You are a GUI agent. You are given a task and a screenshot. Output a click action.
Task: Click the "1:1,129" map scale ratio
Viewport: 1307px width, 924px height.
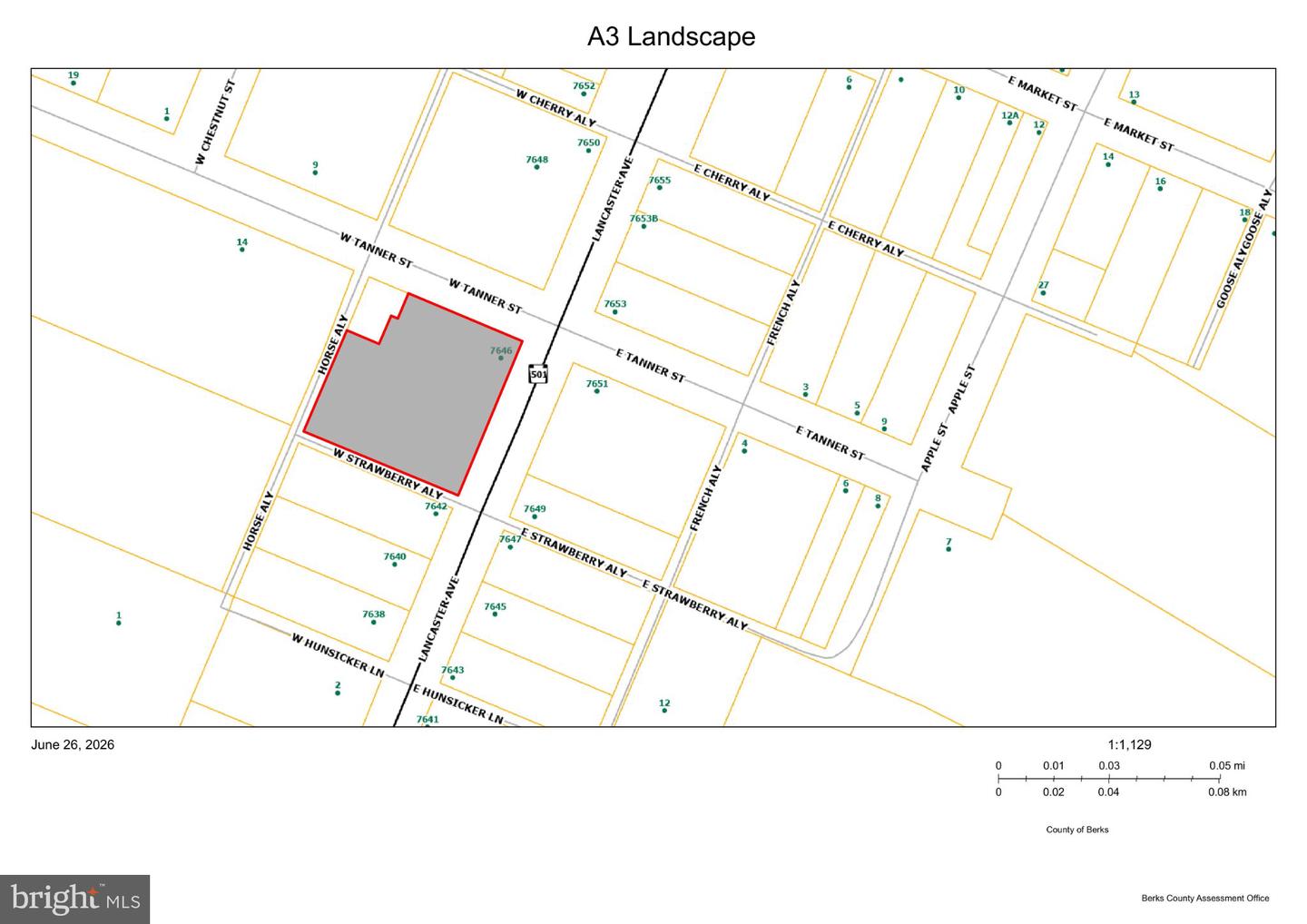(1129, 744)
